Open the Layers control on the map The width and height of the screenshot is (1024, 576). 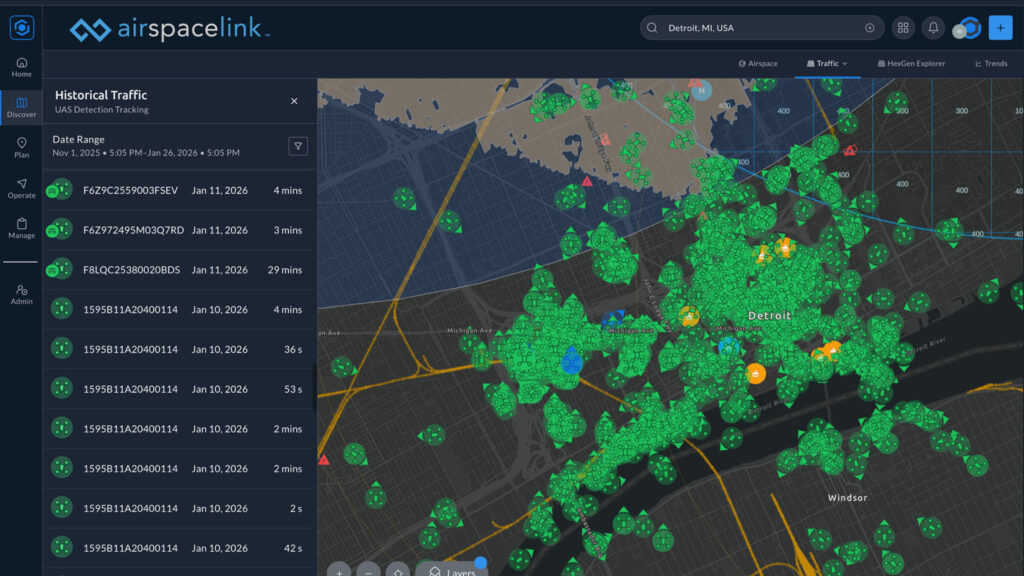tap(452, 570)
